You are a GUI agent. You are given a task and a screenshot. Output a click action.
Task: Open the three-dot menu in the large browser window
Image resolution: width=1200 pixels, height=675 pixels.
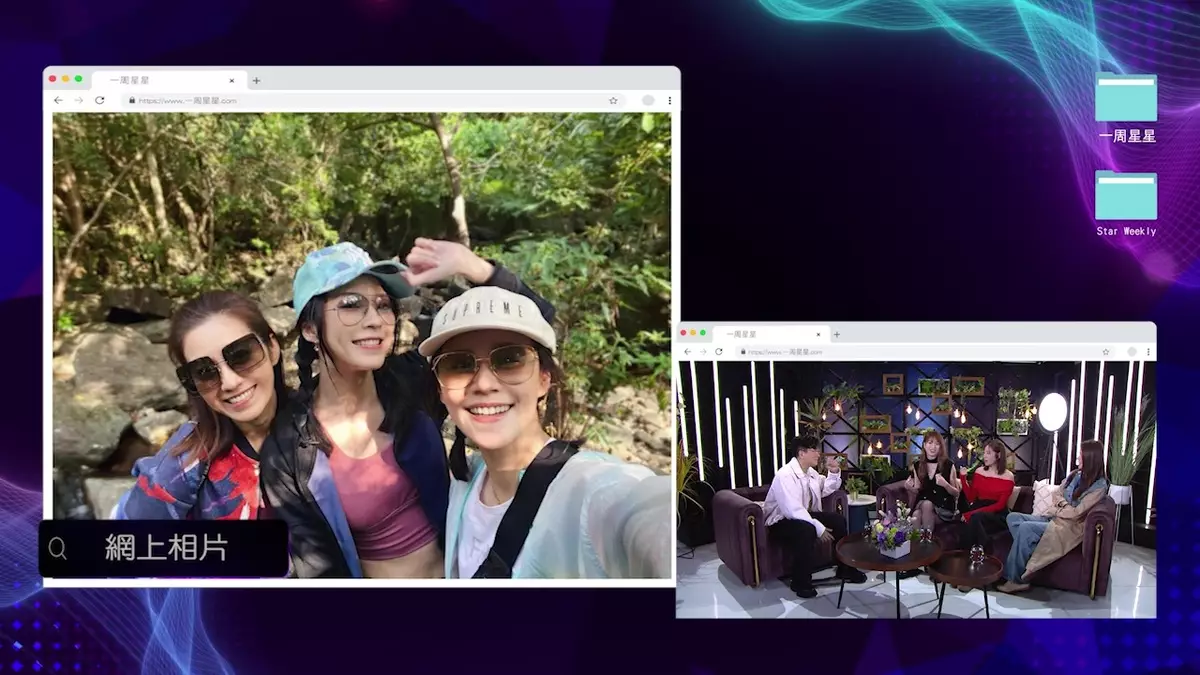point(669,101)
